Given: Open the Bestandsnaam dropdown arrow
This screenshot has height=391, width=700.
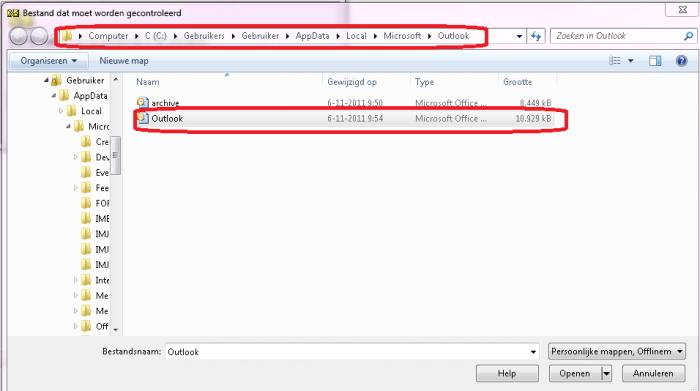Looking at the screenshot, I should [533, 352].
